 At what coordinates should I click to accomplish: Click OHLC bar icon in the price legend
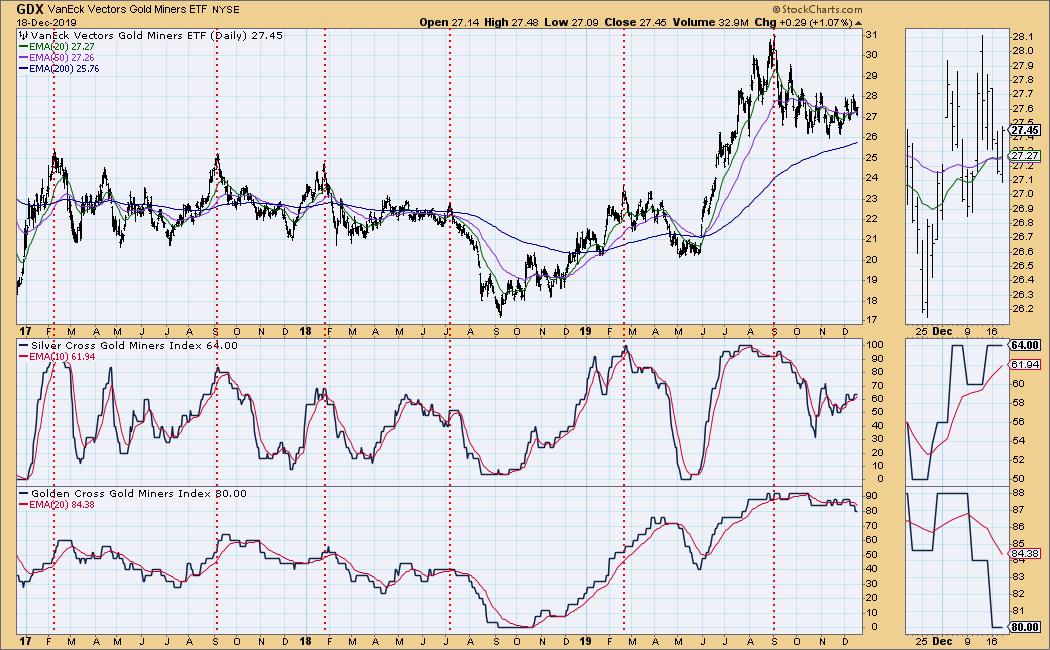pos(23,35)
